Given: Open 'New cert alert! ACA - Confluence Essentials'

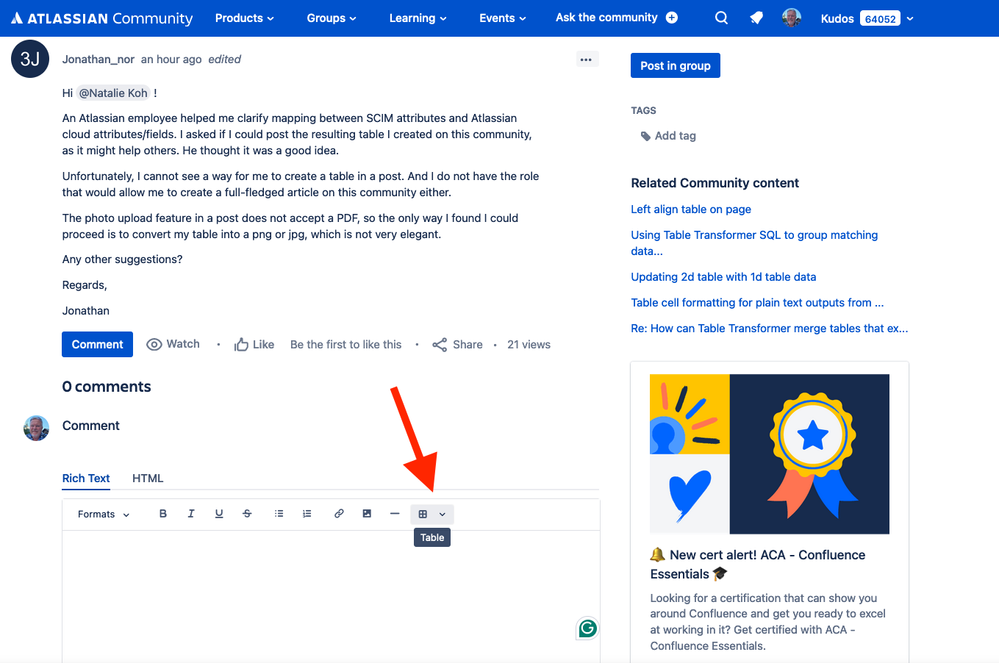Looking at the screenshot, I should [x=758, y=564].
